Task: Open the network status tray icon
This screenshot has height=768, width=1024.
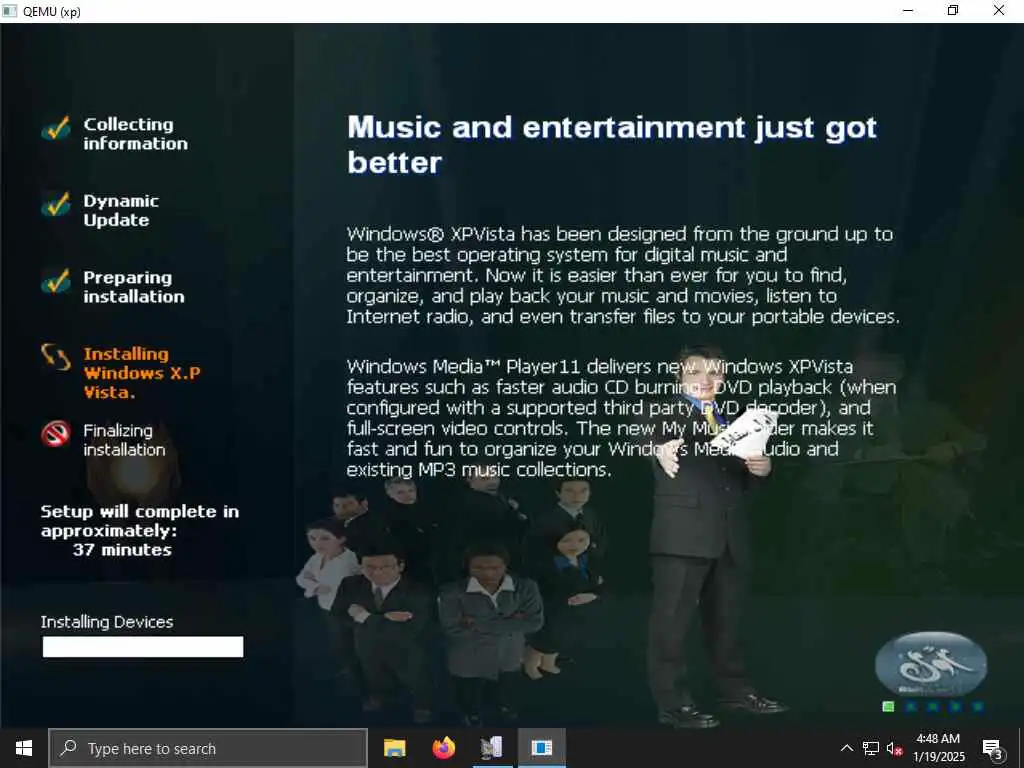Action: tap(871, 748)
